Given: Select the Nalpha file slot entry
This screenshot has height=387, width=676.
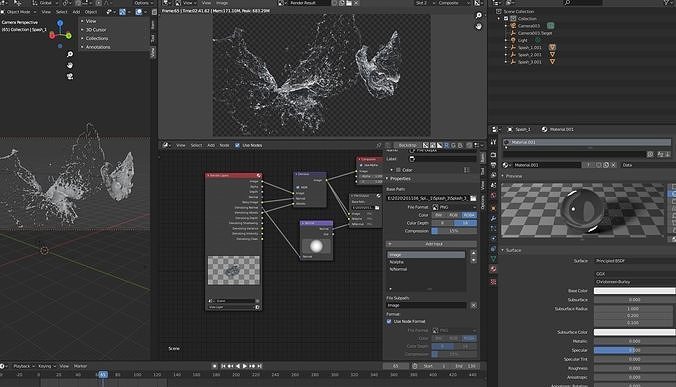Looking at the screenshot, I should click(426, 262).
